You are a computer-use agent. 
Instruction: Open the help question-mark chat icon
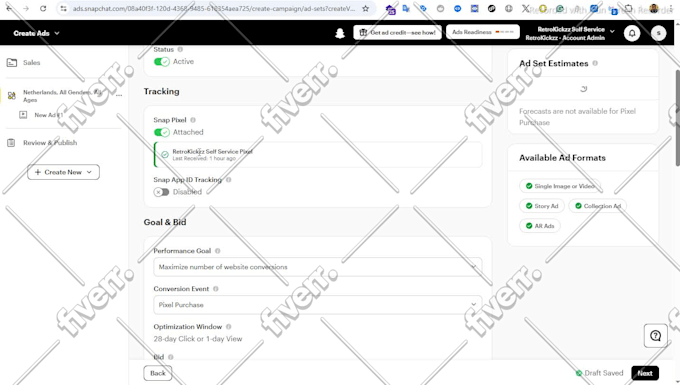click(x=656, y=335)
